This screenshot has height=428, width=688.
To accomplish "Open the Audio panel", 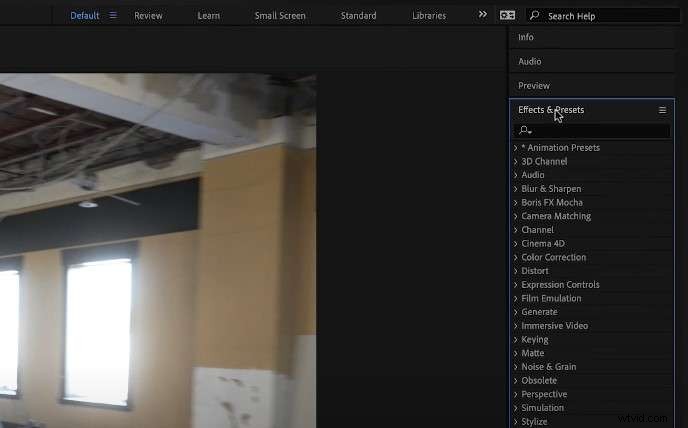I will click(x=530, y=61).
